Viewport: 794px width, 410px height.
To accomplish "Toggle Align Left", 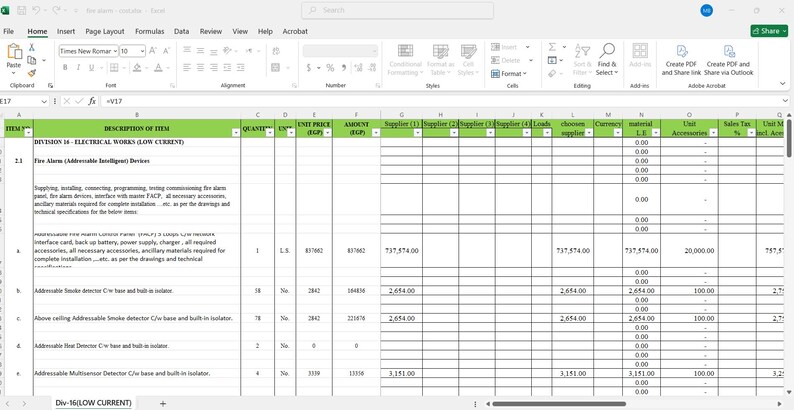I will (x=187, y=67).
